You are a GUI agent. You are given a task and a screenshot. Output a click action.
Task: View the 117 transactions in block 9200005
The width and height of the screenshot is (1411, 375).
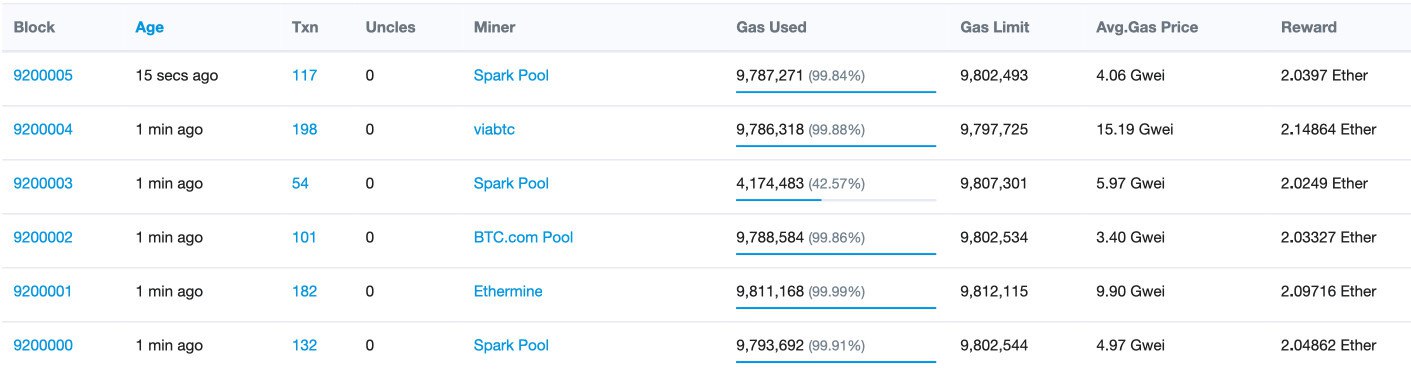304,75
